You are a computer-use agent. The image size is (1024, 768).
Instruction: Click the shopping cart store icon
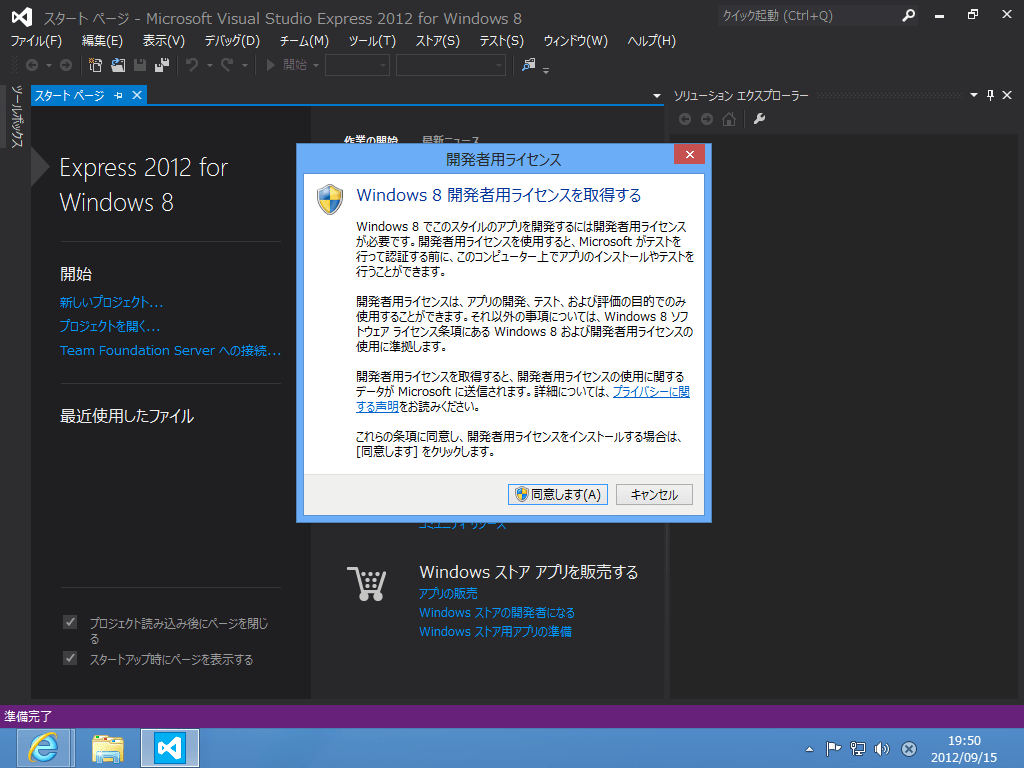point(367,583)
